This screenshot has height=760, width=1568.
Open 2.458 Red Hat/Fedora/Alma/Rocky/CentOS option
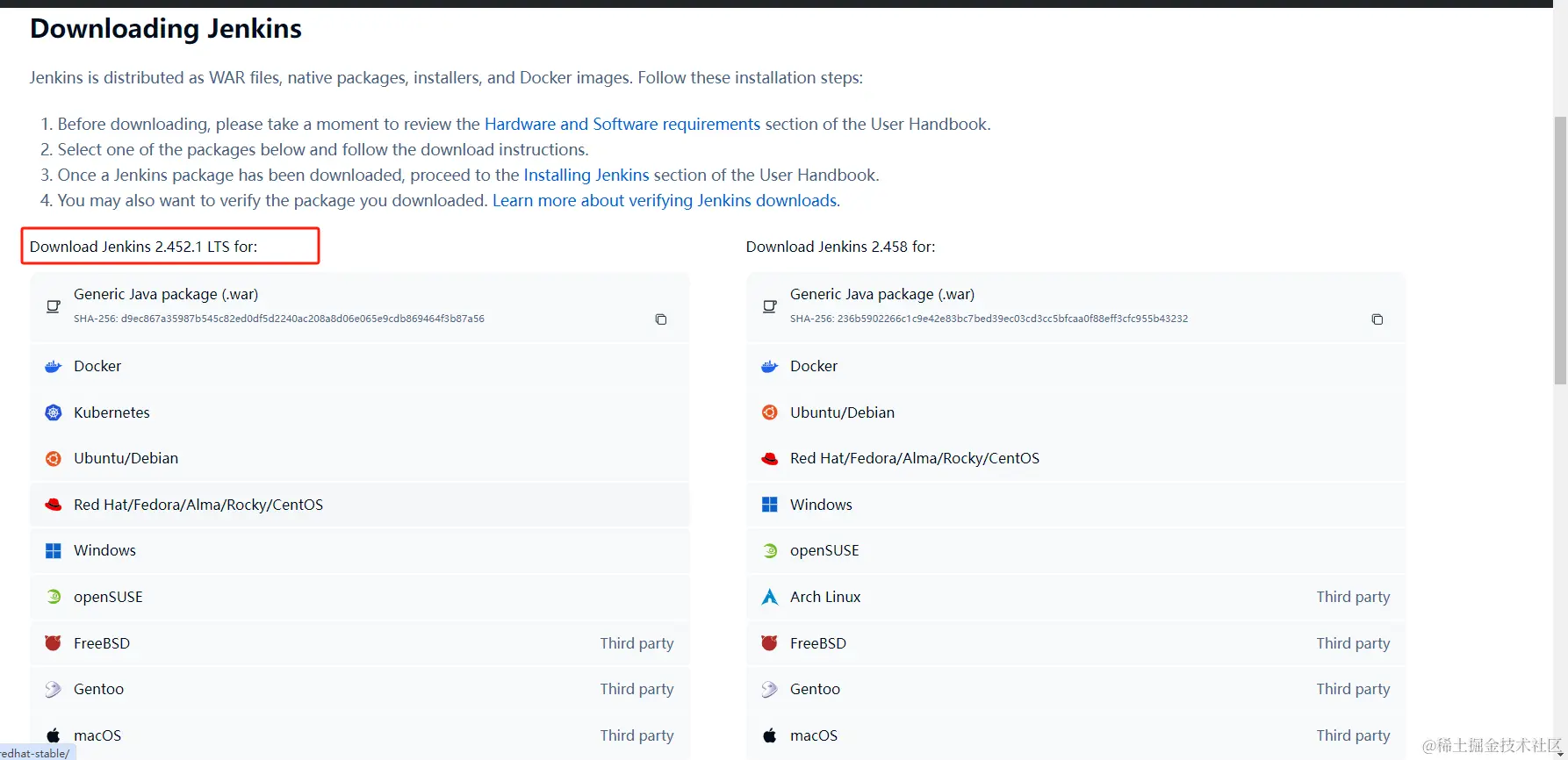(1076, 459)
